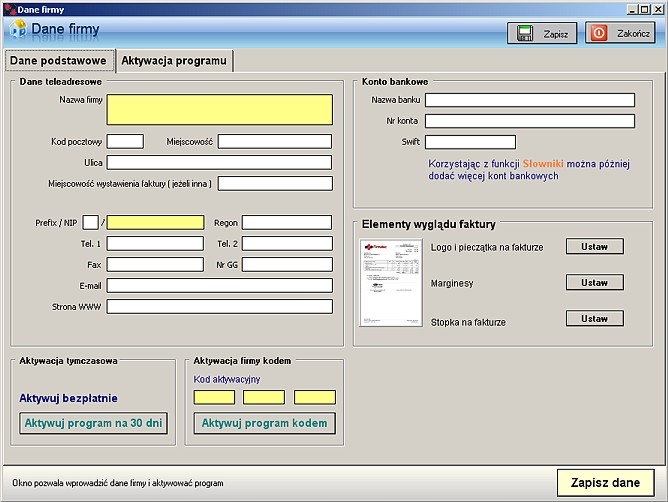This screenshot has width=668, height=502.
Task: Click the Zapisz save button with disk icon
Action: (x=541, y=33)
